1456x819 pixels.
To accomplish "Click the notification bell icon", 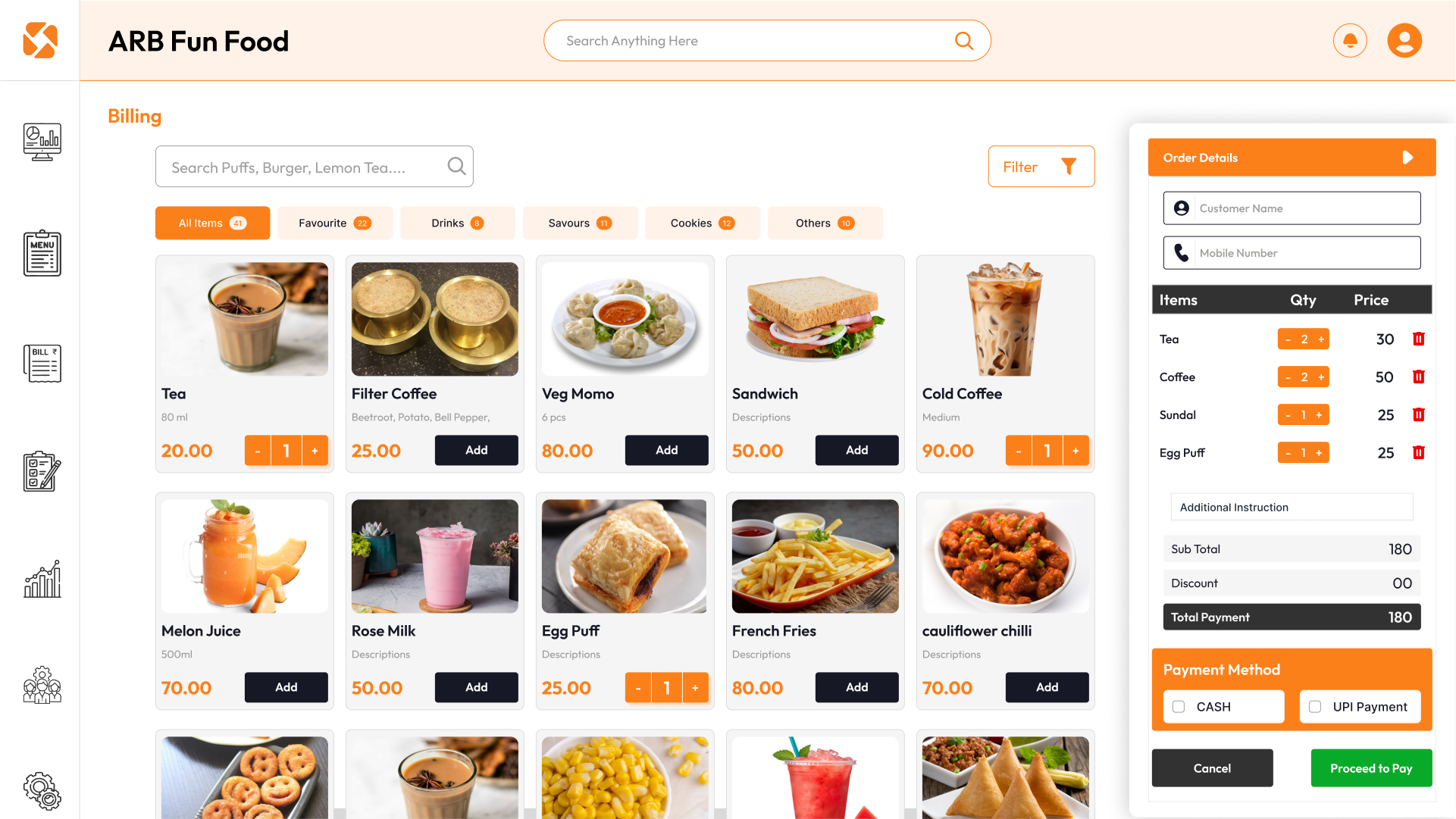I will [1350, 41].
